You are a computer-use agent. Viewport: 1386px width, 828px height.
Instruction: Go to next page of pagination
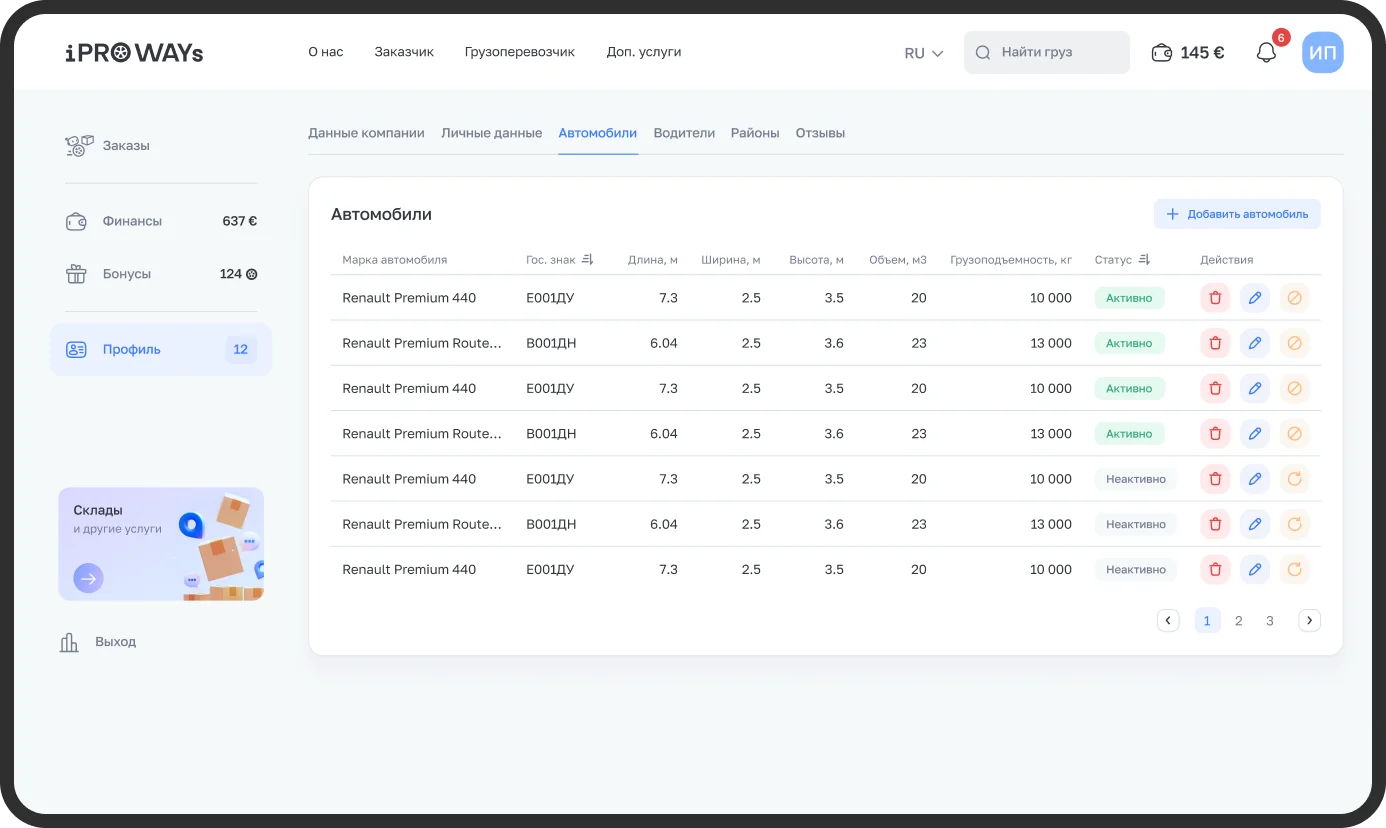[1309, 621]
